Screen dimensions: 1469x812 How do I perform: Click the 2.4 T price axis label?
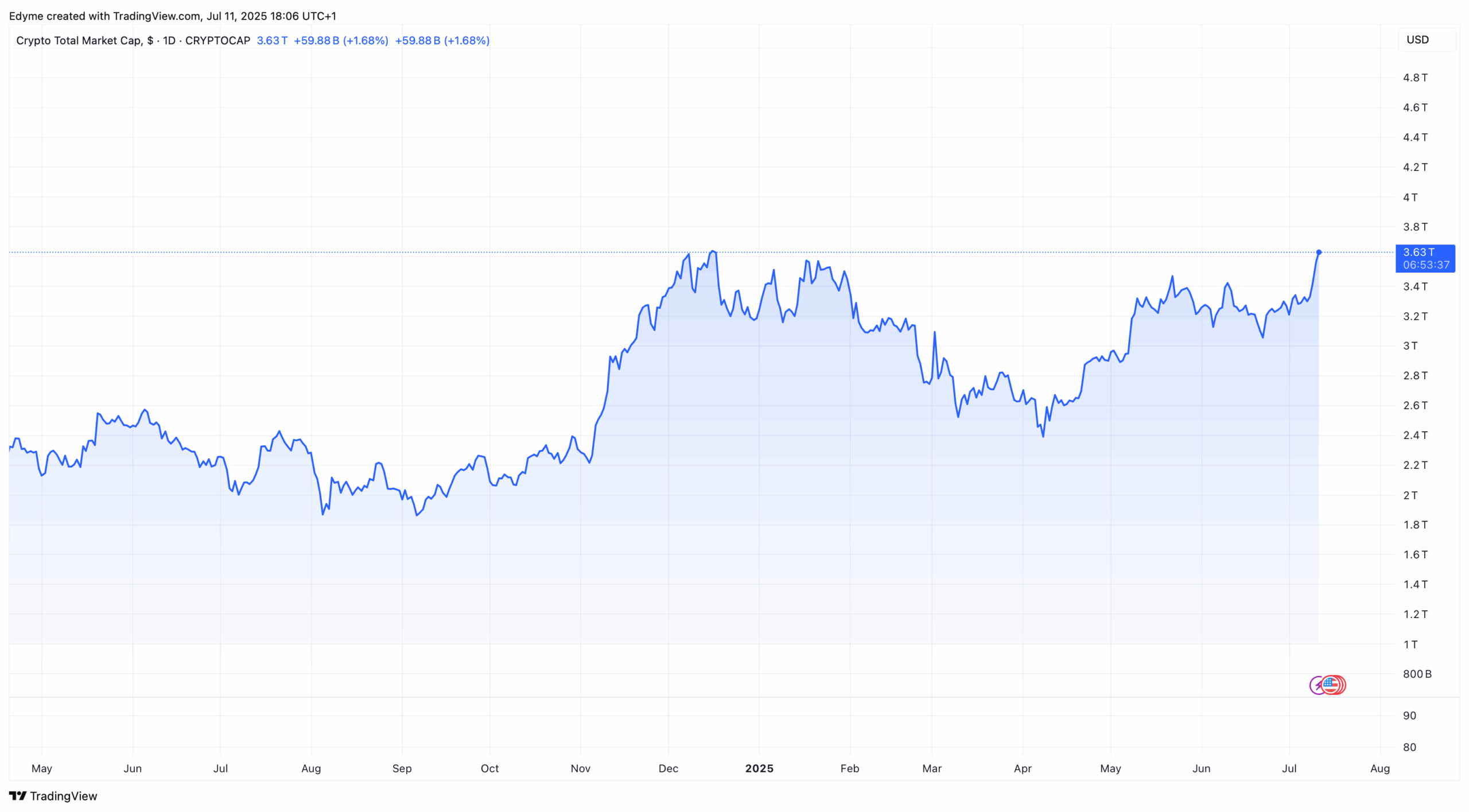1415,435
